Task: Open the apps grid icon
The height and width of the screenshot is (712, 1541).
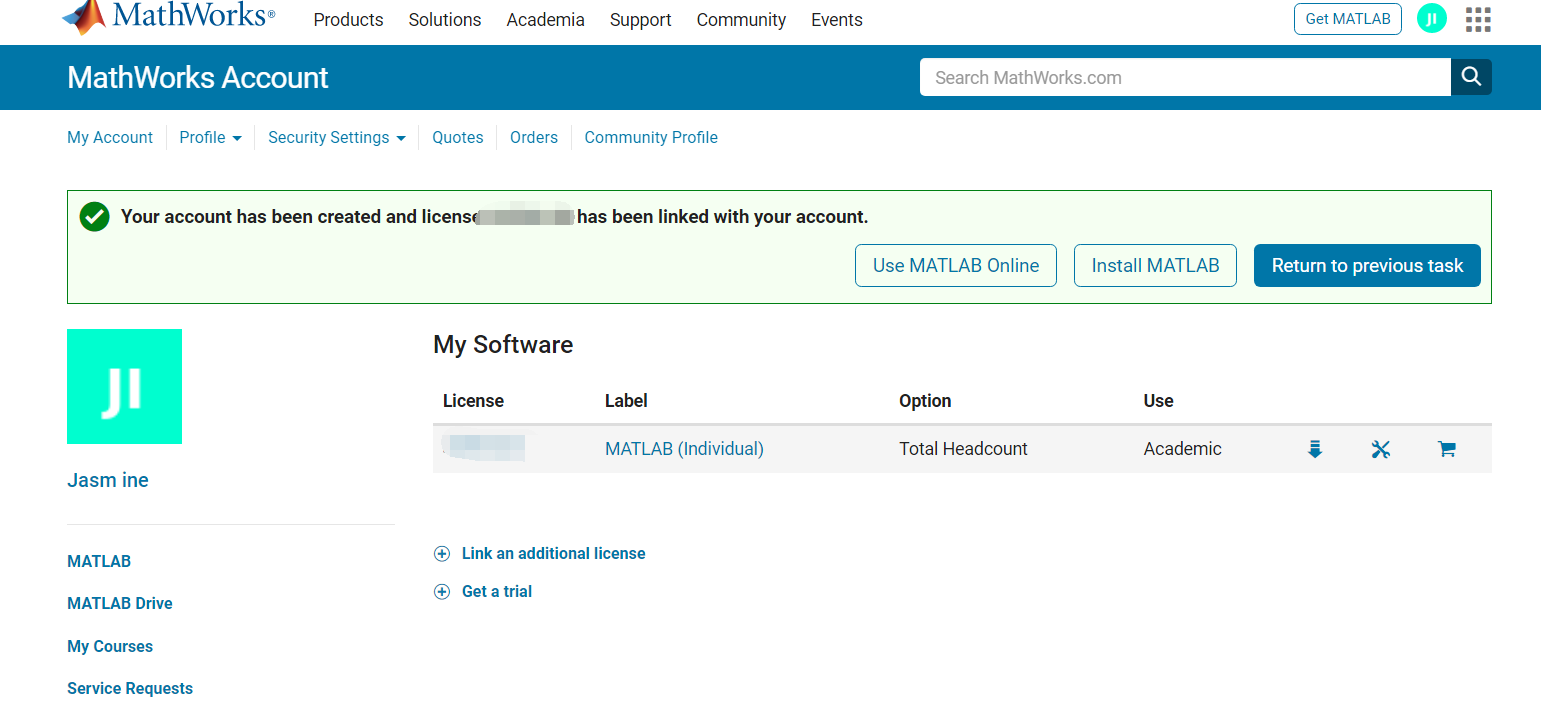Action: [1478, 19]
